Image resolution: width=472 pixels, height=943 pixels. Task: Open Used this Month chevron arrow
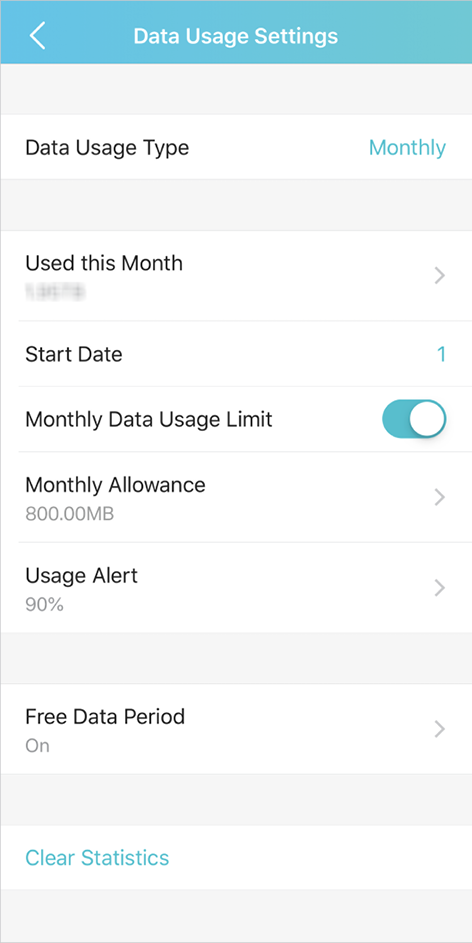[x=440, y=276]
